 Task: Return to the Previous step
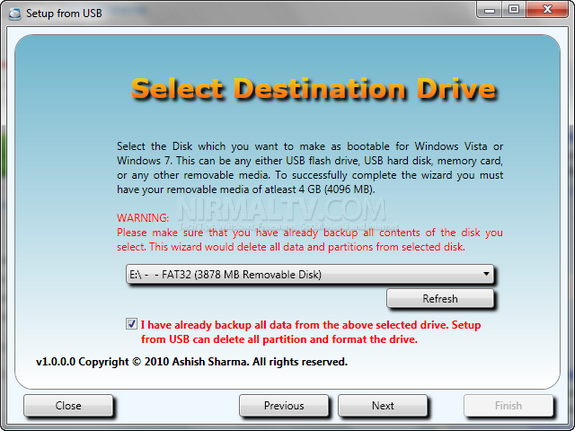pos(284,405)
